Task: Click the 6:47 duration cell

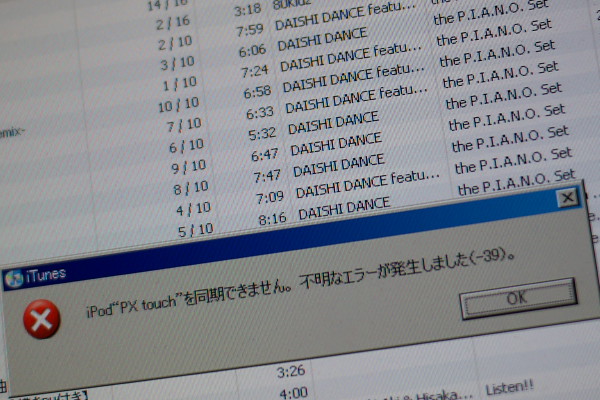Action: [x=265, y=155]
